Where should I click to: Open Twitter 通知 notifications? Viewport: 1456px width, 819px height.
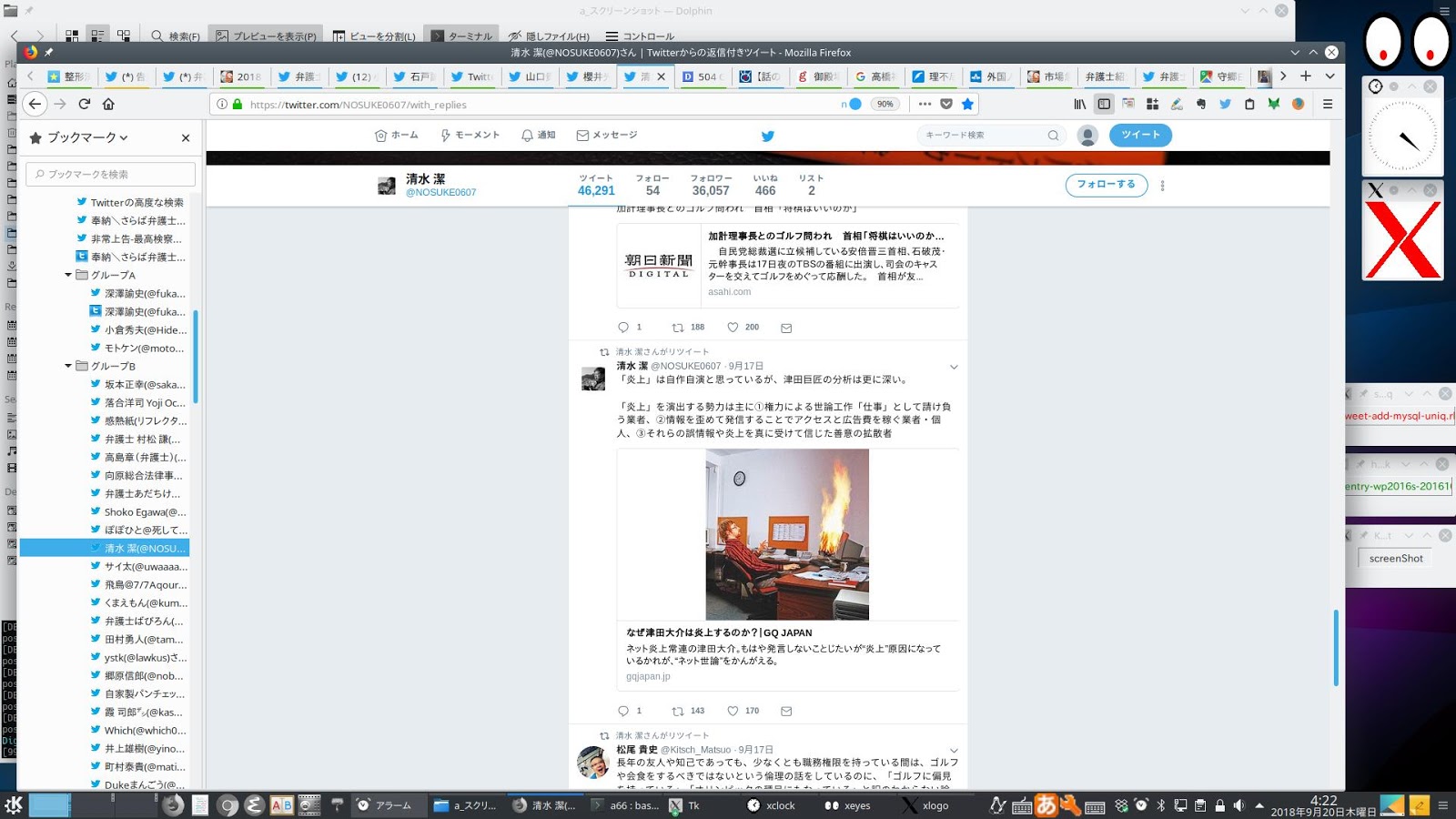coord(538,135)
